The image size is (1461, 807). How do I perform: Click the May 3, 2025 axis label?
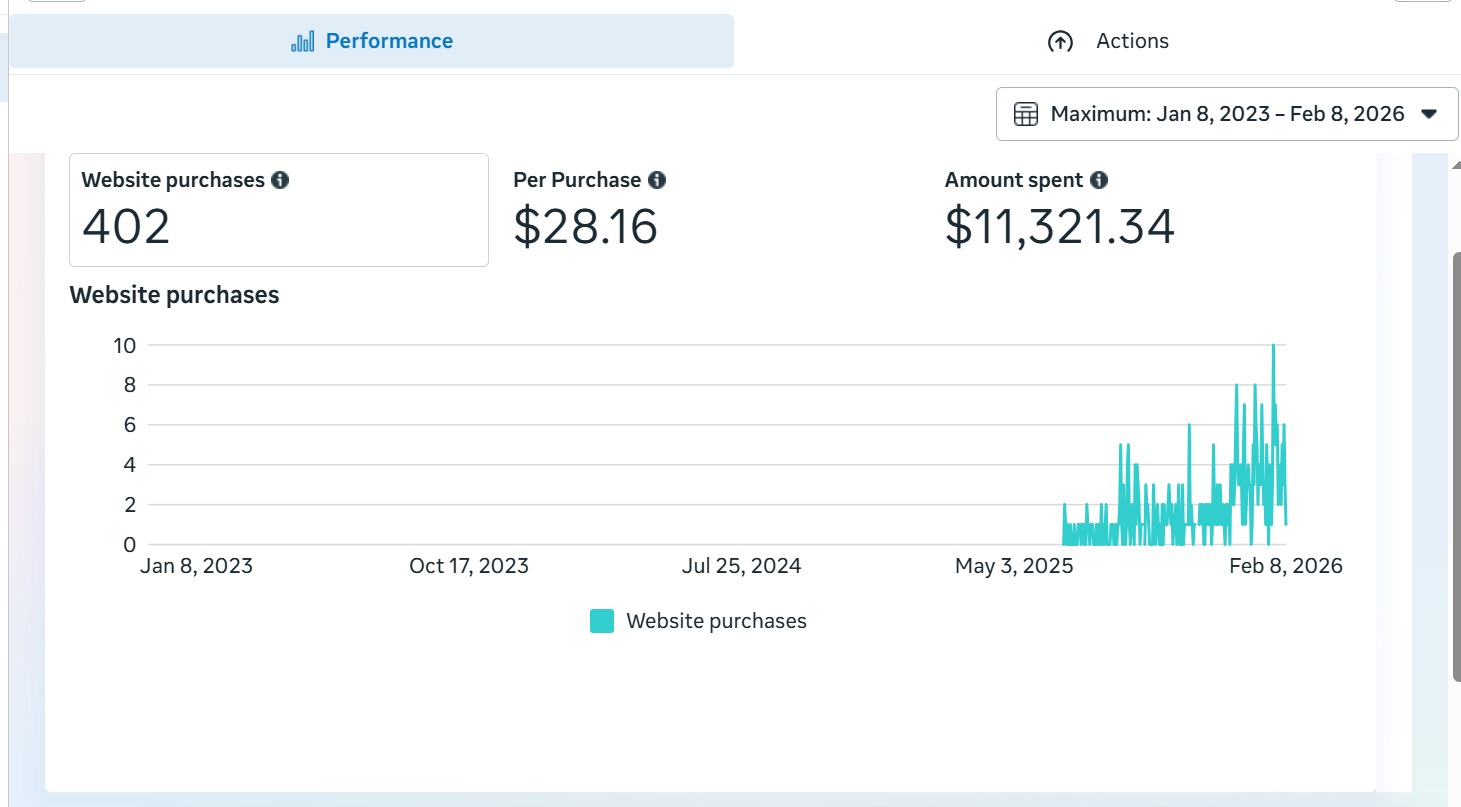click(x=1013, y=566)
